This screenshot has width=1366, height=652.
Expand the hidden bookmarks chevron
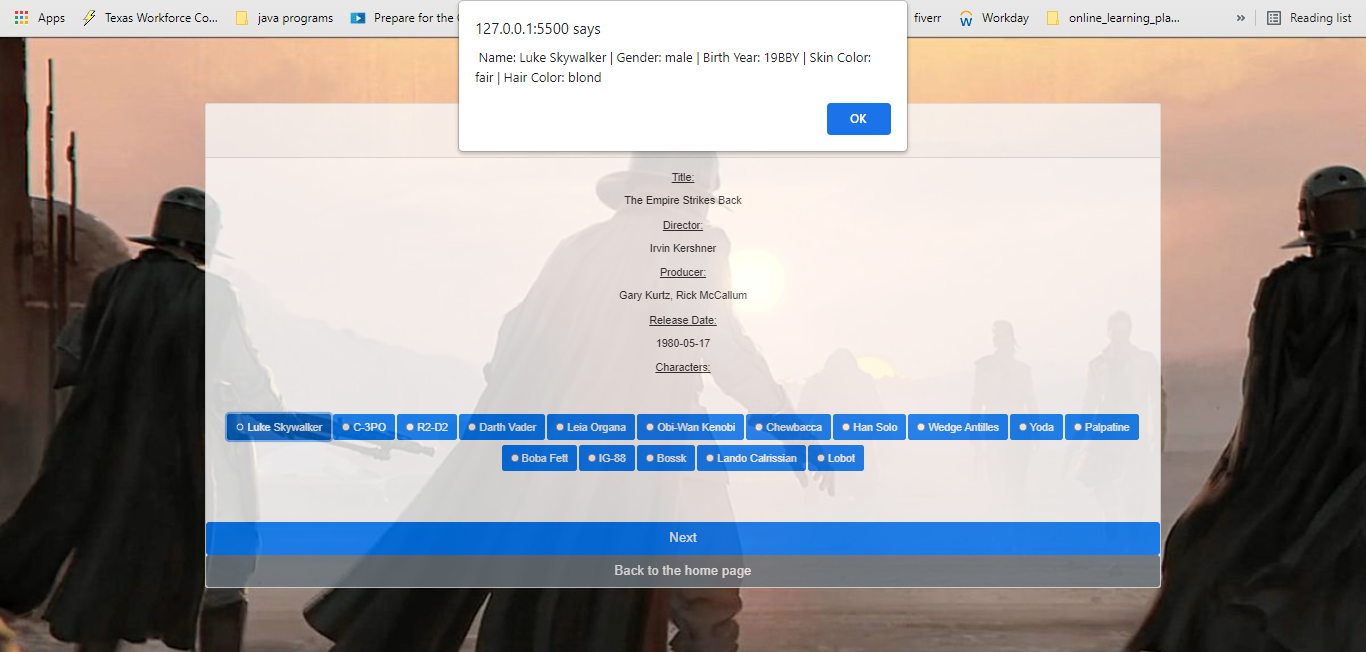1241,18
